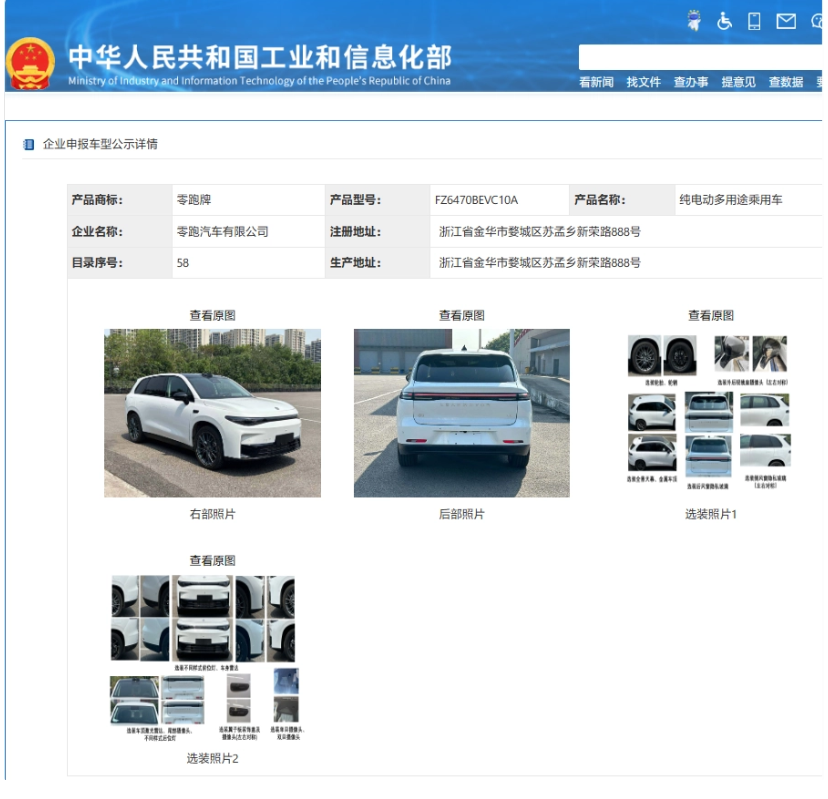Open the 找文件 navigation item

(x=644, y=82)
